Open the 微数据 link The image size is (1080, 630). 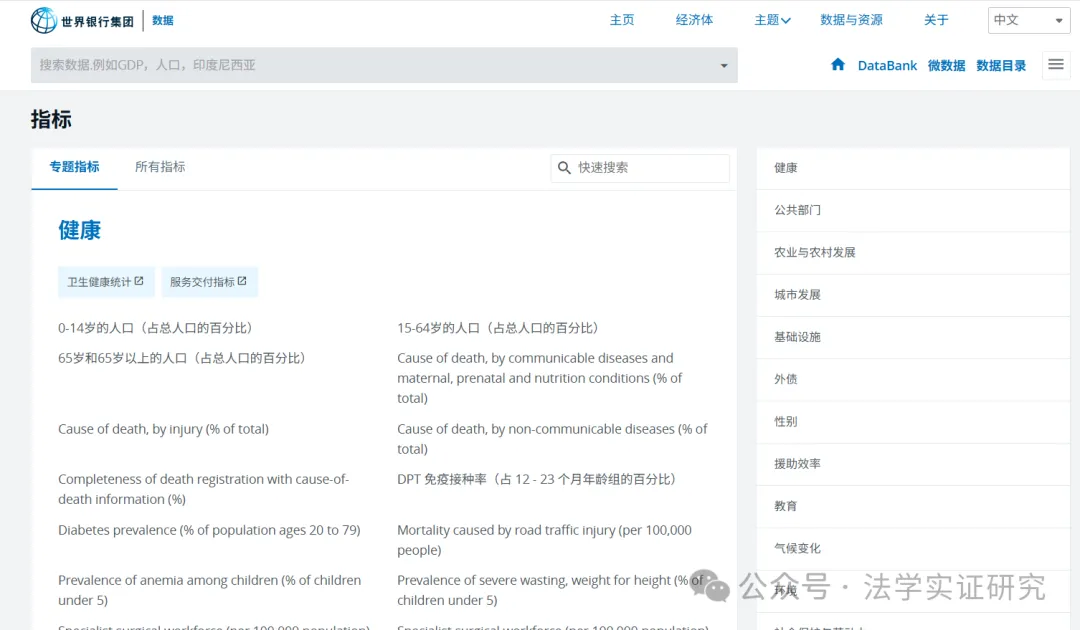946,65
